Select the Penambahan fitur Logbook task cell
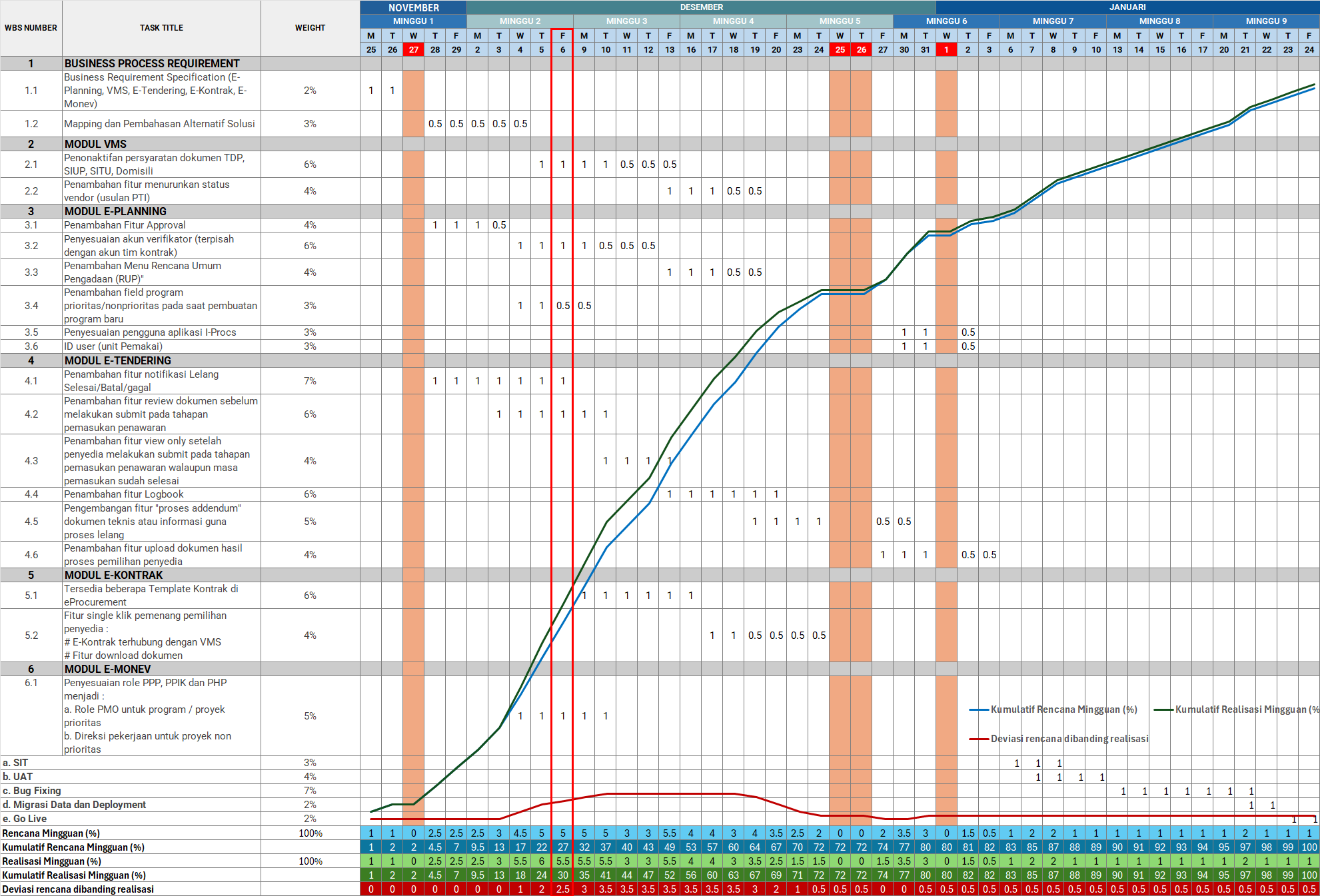The image size is (1320, 896). pos(124,494)
